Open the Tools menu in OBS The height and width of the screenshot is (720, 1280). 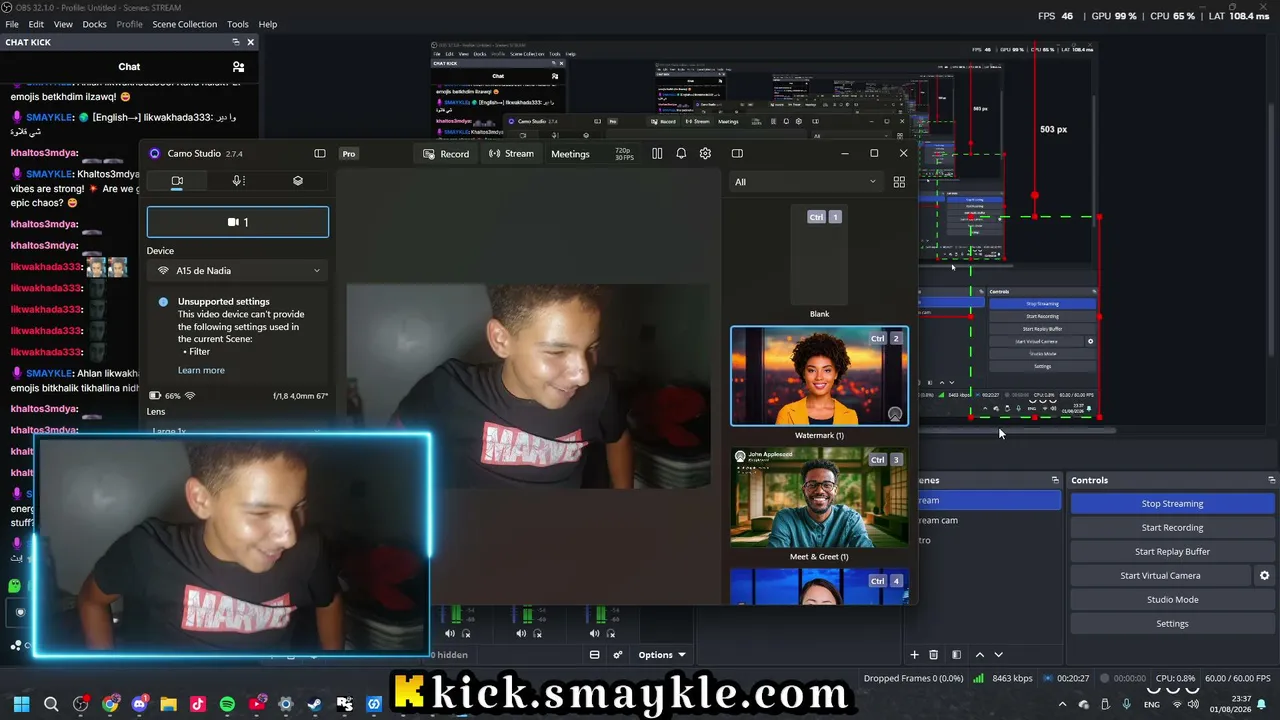pyautogui.click(x=238, y=24)
